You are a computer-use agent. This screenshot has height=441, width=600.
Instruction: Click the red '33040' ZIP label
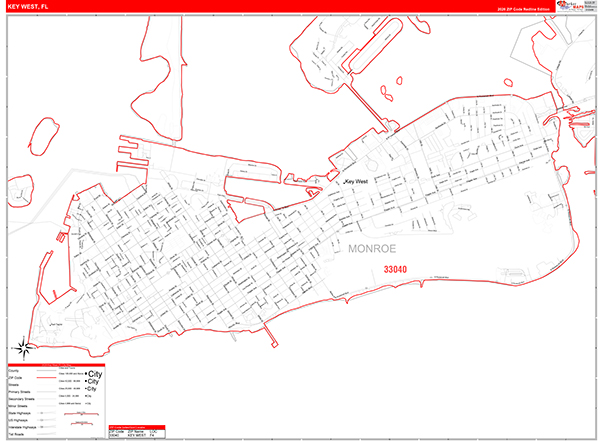[395, 270]
